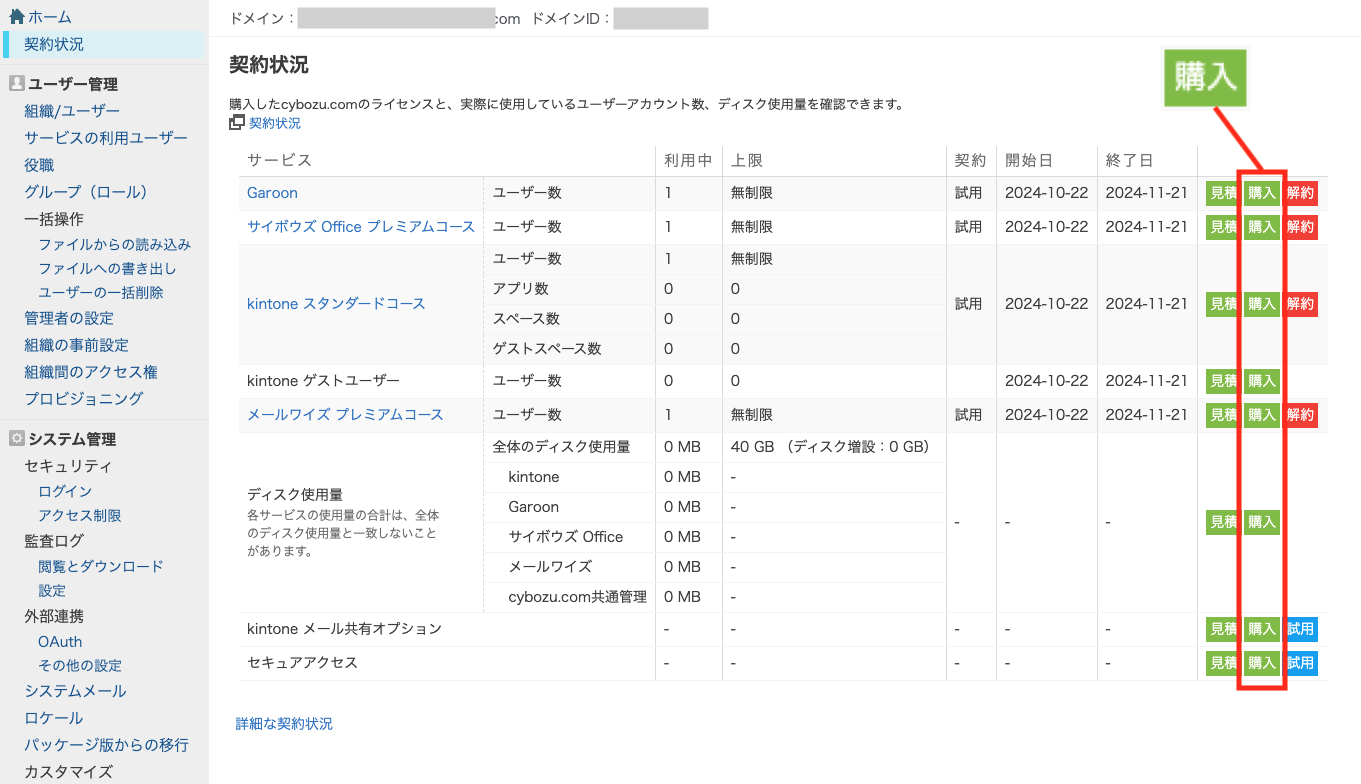Select OAuth under 外部連携
The width and height of the screenshot is (1361, 784).
60,642
